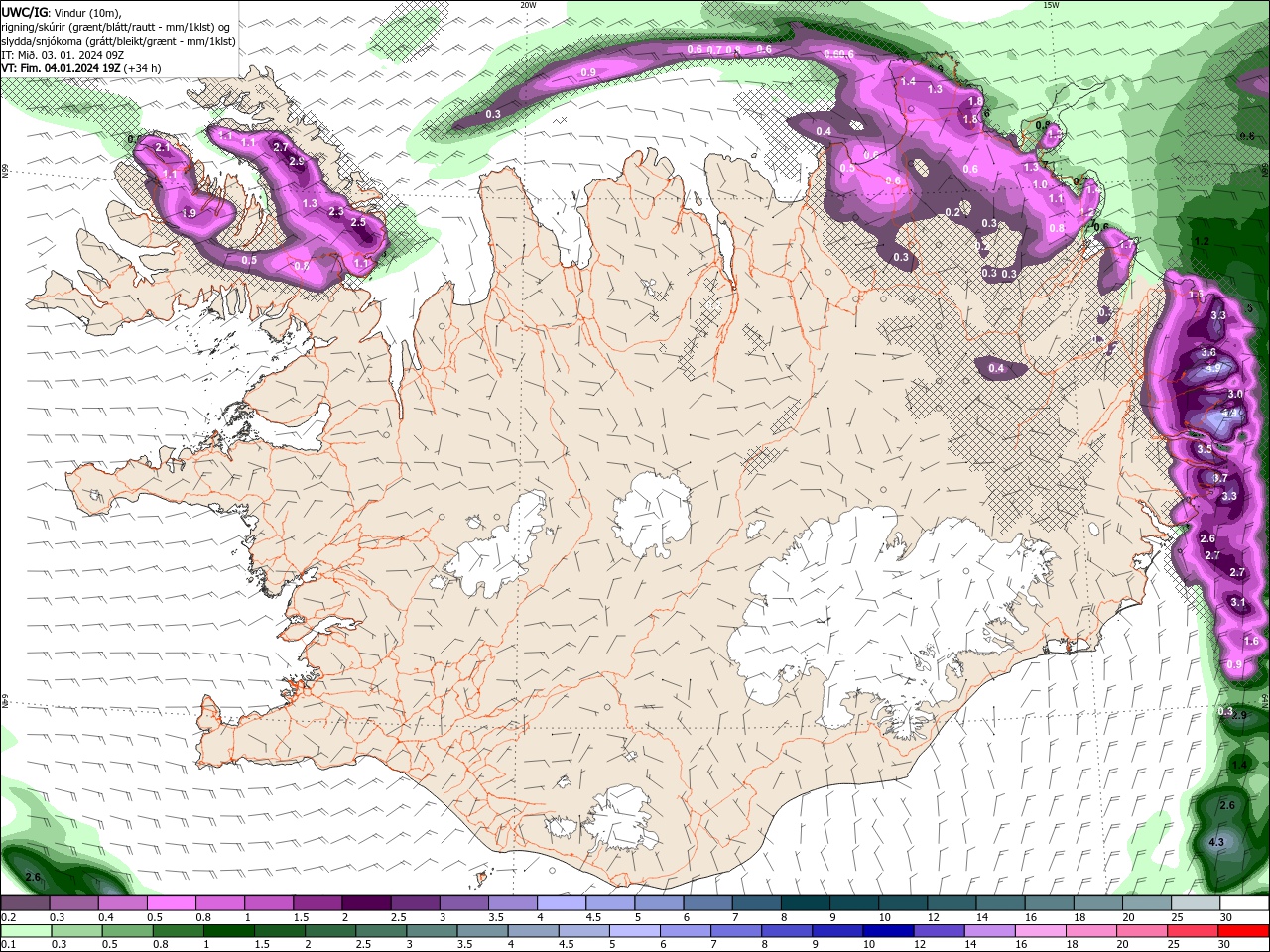Click the '3.1' value on the east coast
This screenshot has height=952, width=1270.
click(x=1237, y=602)
